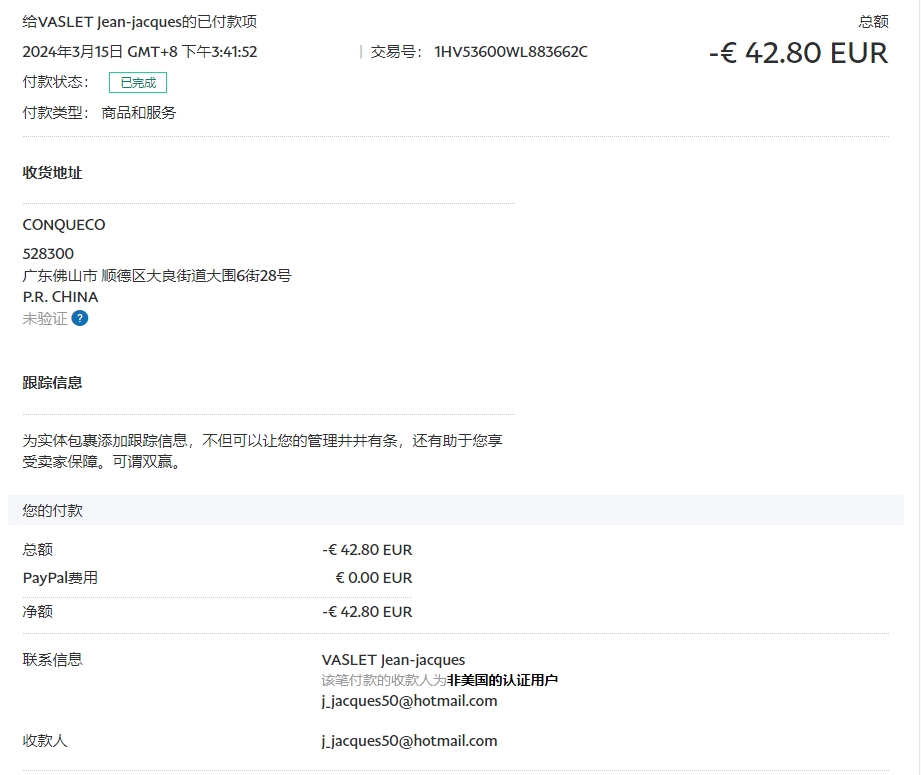921x775 pixels.
Task: Click the 跟踪信息 section heading
Action: (52, 383)
